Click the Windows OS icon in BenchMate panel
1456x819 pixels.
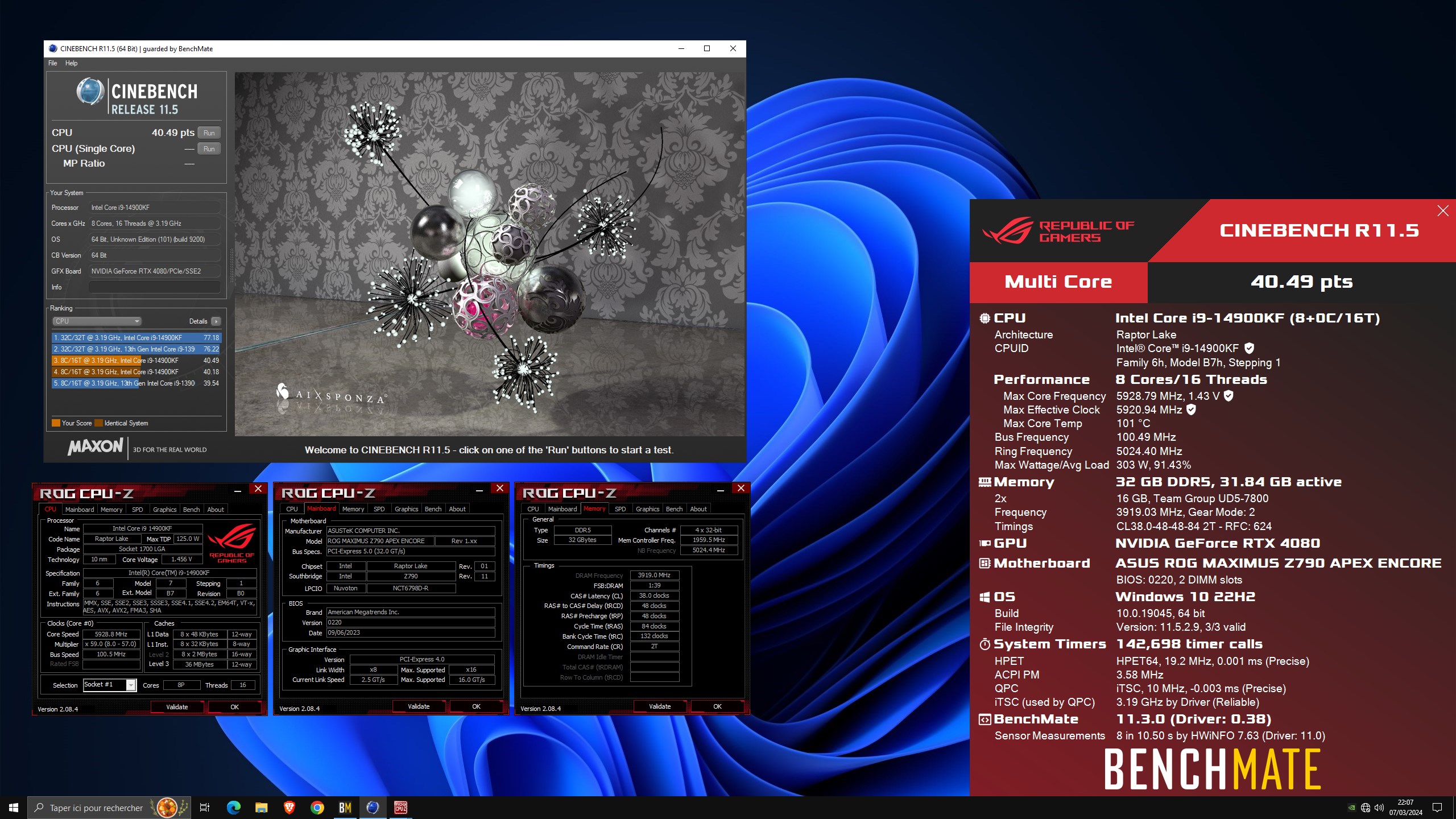tap(985, 597)
